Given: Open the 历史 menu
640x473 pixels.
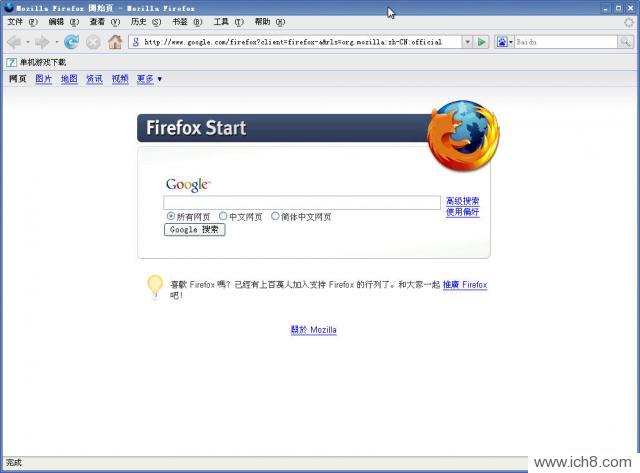Looking at the screenshot, I should 146,22.
